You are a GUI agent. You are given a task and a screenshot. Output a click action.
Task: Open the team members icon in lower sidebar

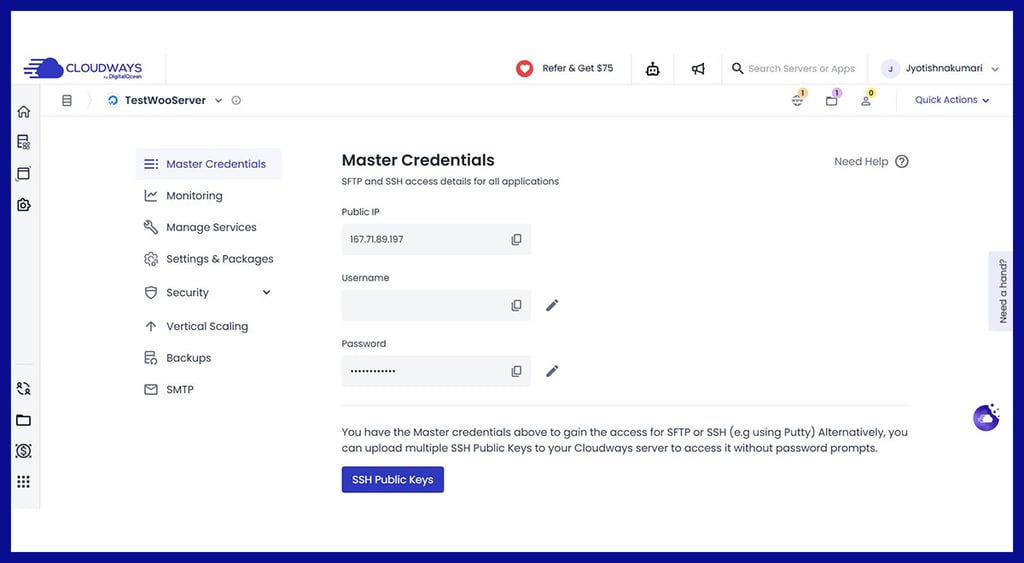24,389
